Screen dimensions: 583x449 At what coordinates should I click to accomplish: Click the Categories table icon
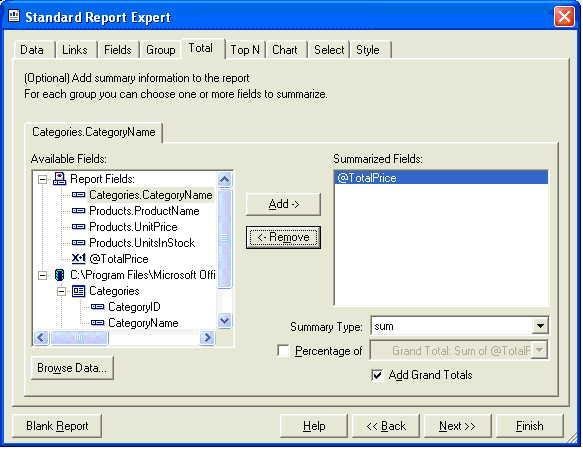(78, 291)
